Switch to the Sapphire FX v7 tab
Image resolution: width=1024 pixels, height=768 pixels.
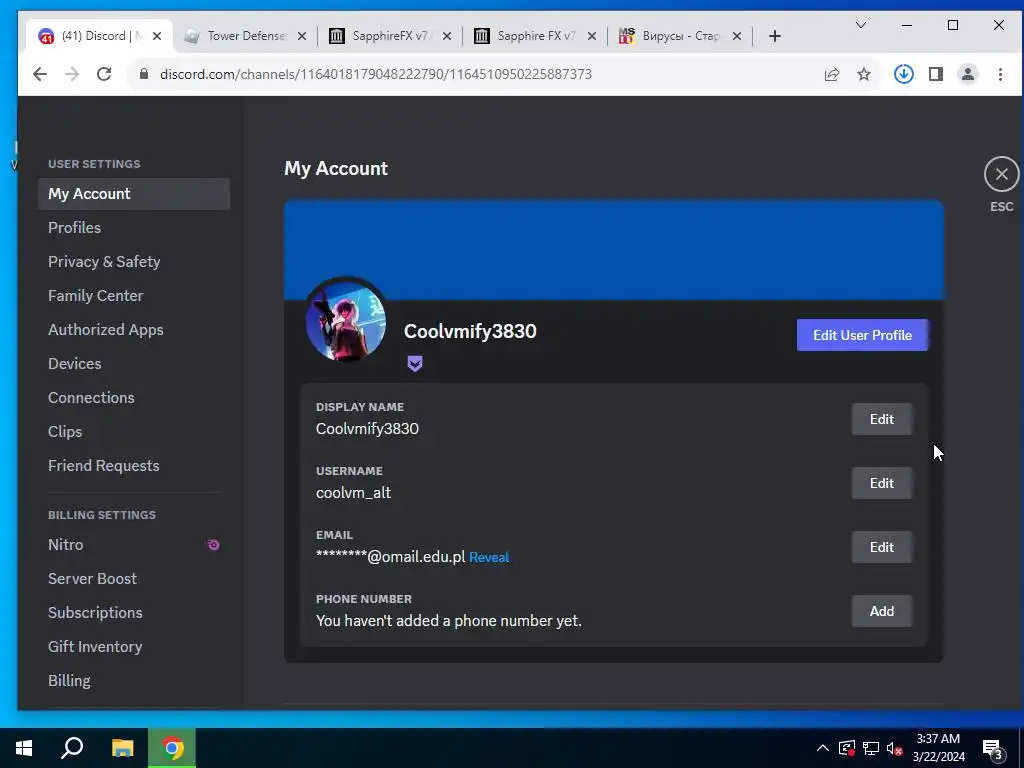coord(536,36)
